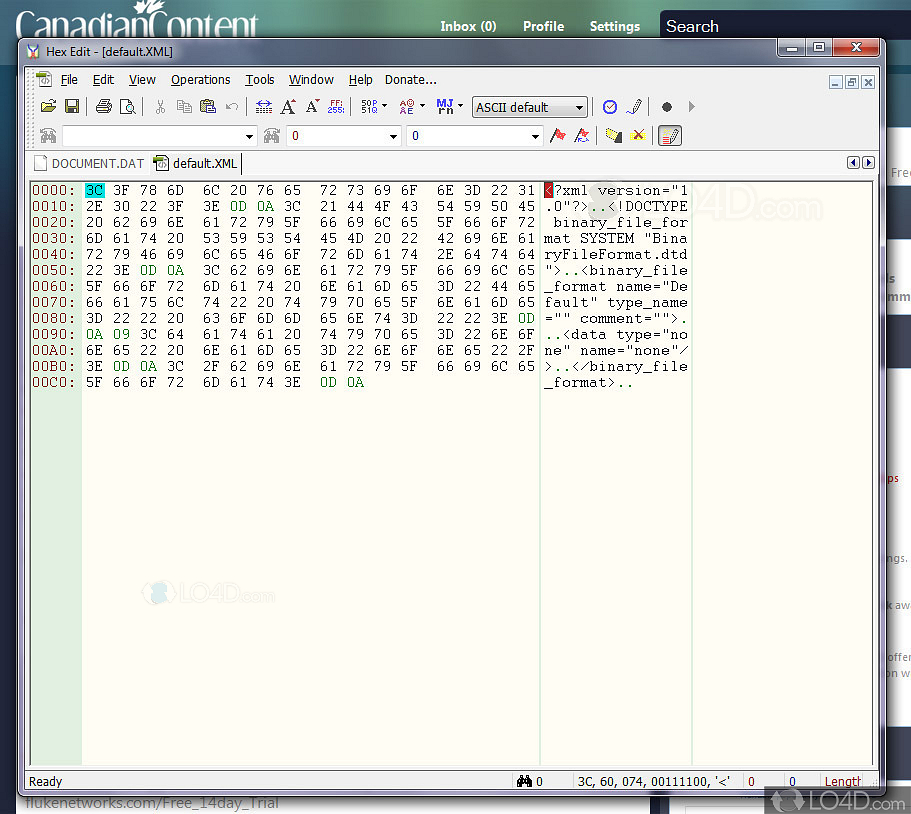Increase font size with large A icon
The width and height of the screenshot is (911, 814).
[x=288, y=107]
